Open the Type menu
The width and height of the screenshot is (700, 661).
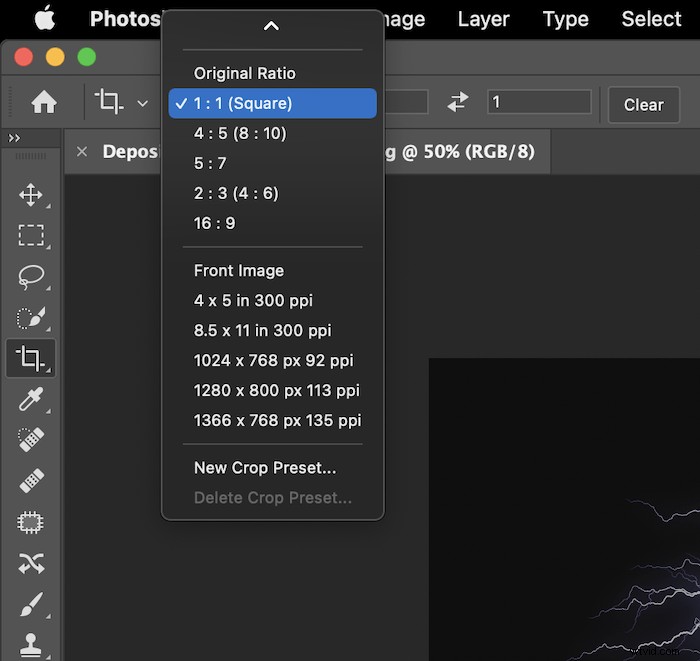pos(565,19)
